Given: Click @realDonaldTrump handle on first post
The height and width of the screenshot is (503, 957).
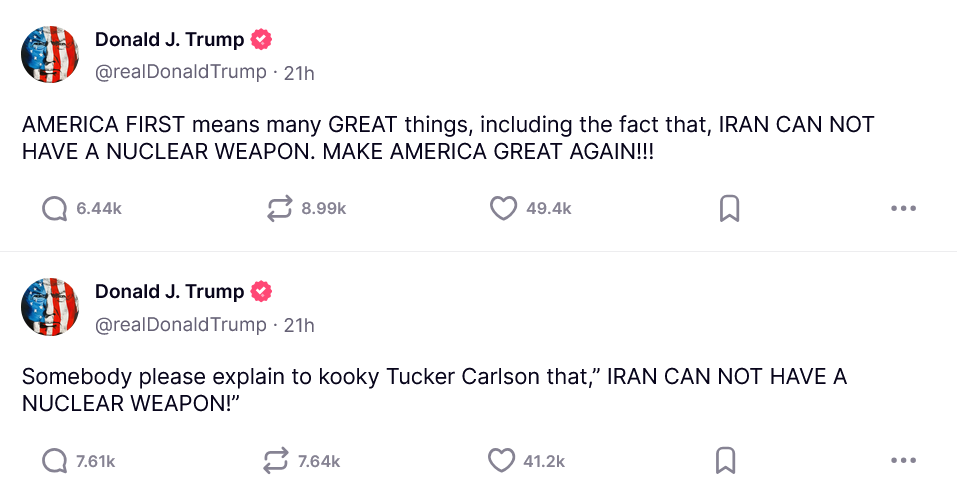Looking at the screenshot, I should 181,72.
